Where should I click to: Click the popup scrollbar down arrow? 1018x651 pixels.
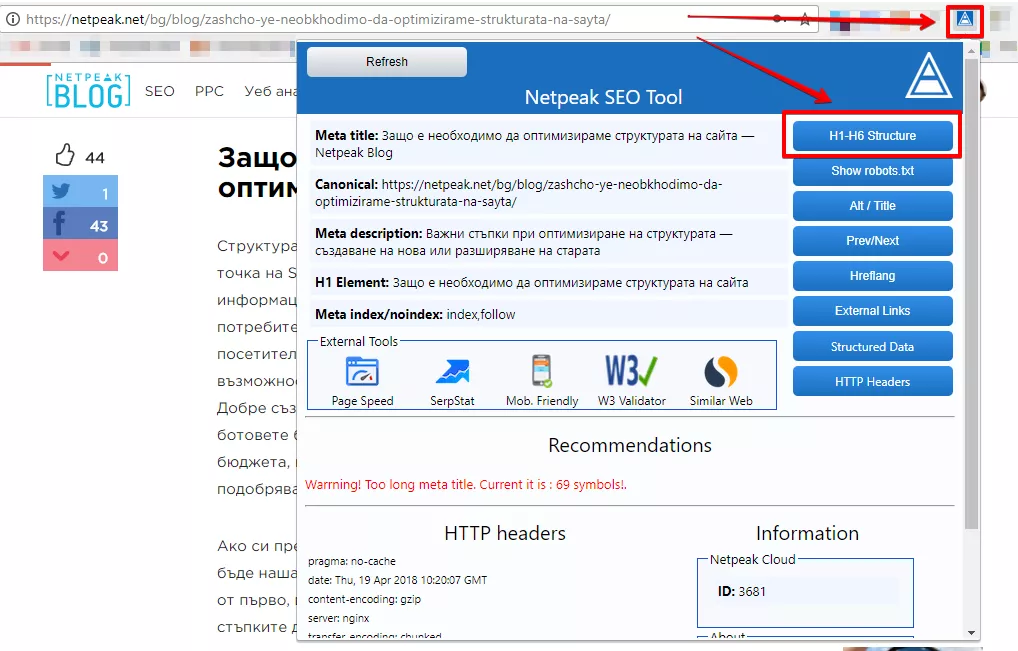pos(971,633)
